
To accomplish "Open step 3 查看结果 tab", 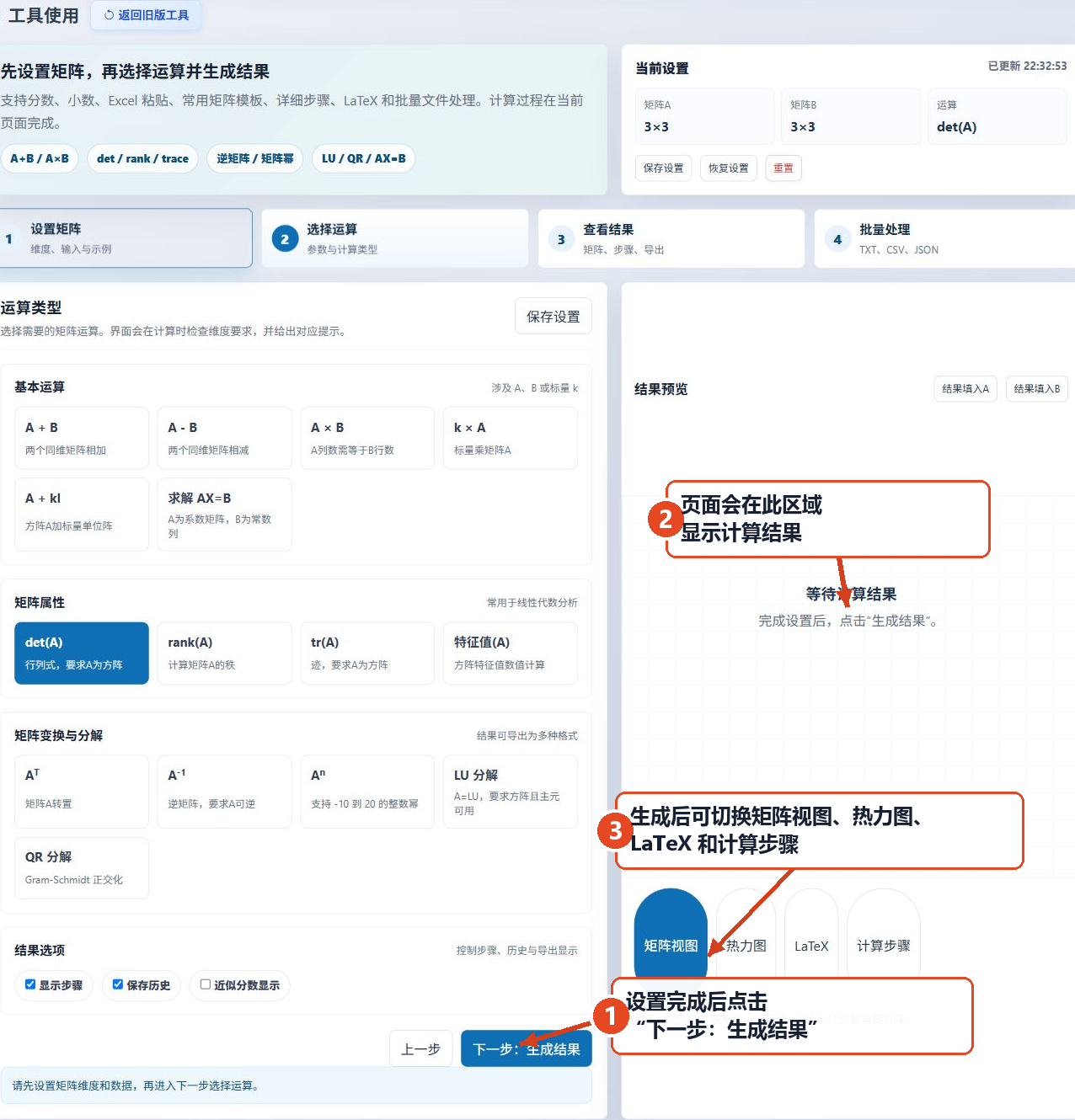I will point(671,238).
